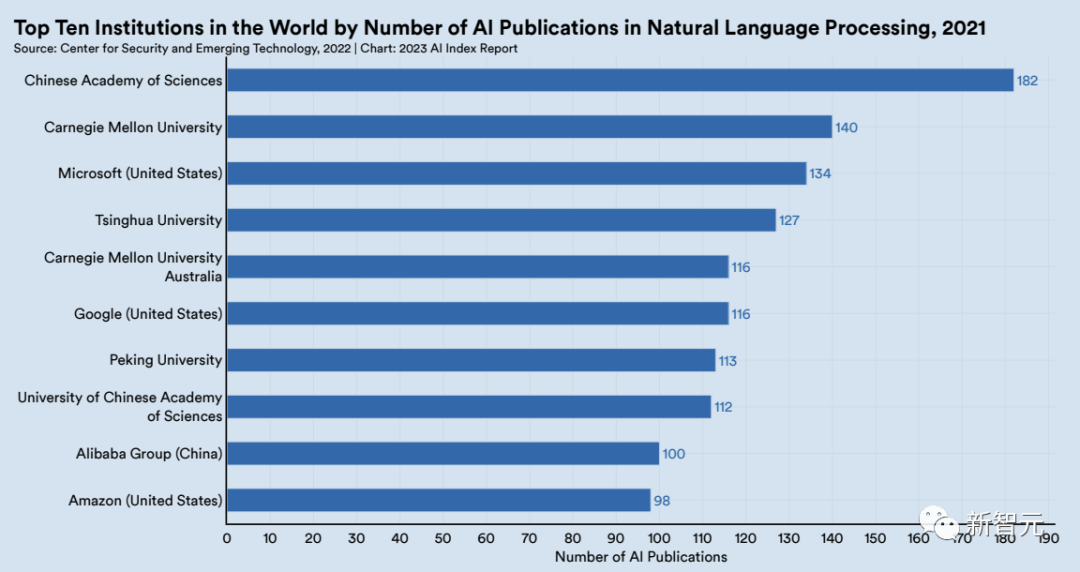
Task: Click the source line citing Center for Security
Action: point(265,49)
